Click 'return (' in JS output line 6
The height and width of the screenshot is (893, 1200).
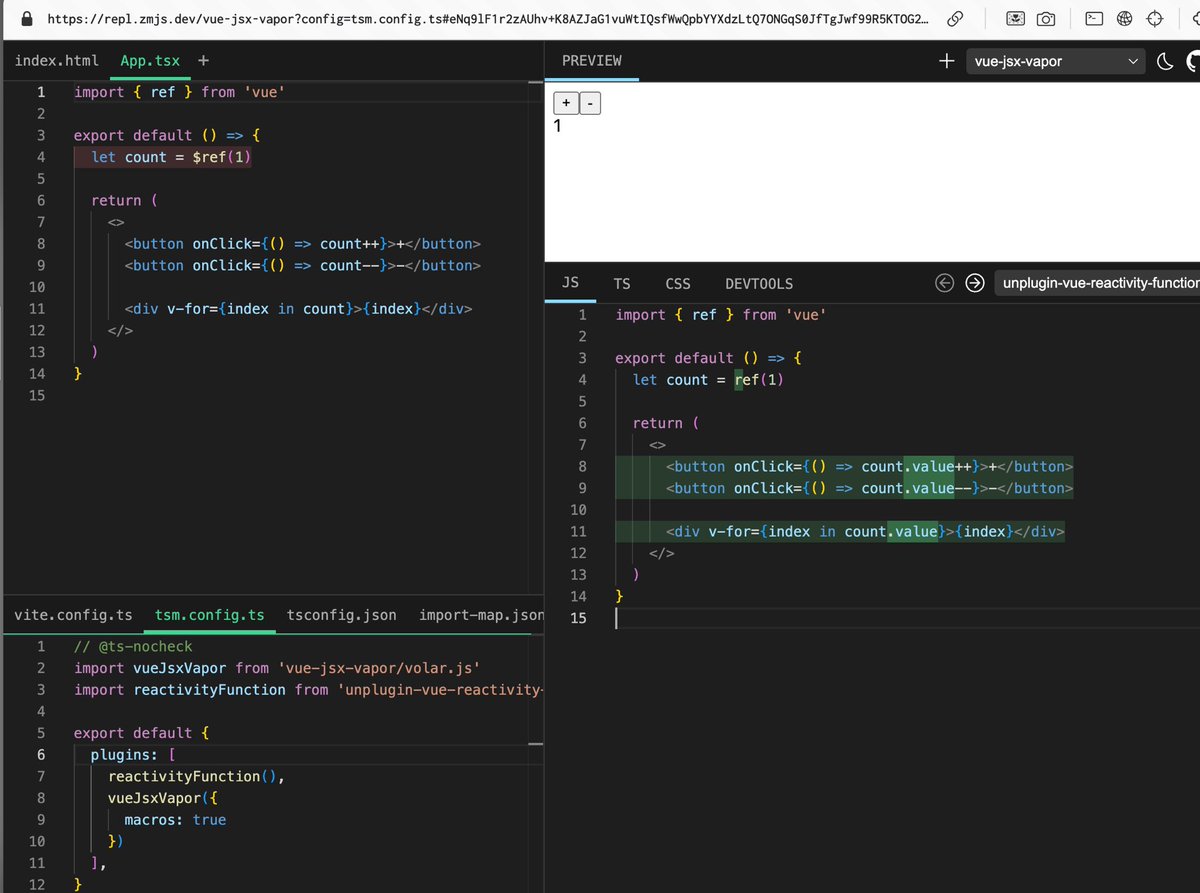pyautogui.click(x=666, y=423)
